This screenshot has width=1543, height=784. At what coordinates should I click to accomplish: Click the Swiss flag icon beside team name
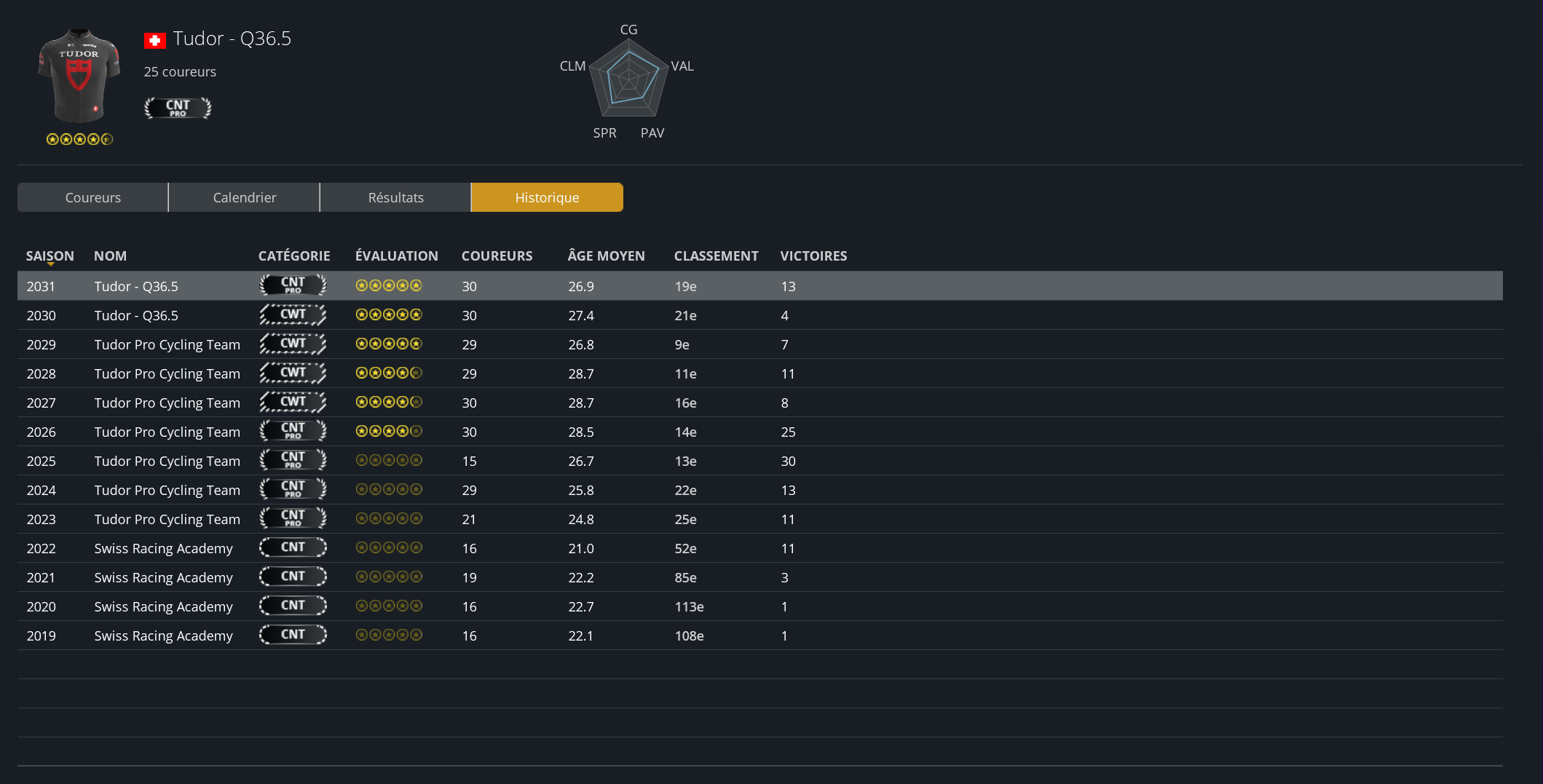coord(154,41)
